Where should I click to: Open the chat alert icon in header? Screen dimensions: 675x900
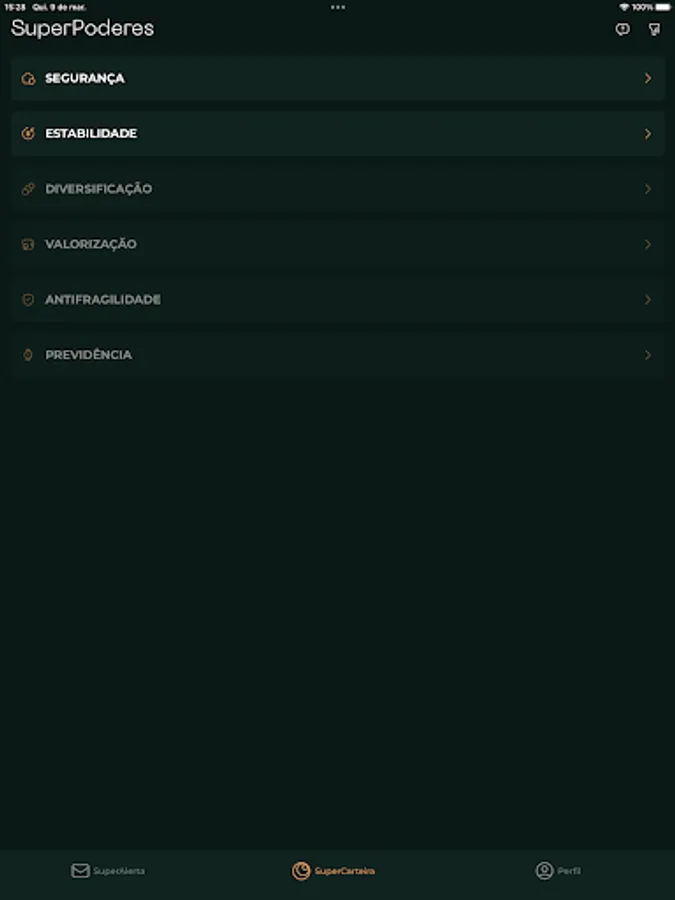pos(622,29)
